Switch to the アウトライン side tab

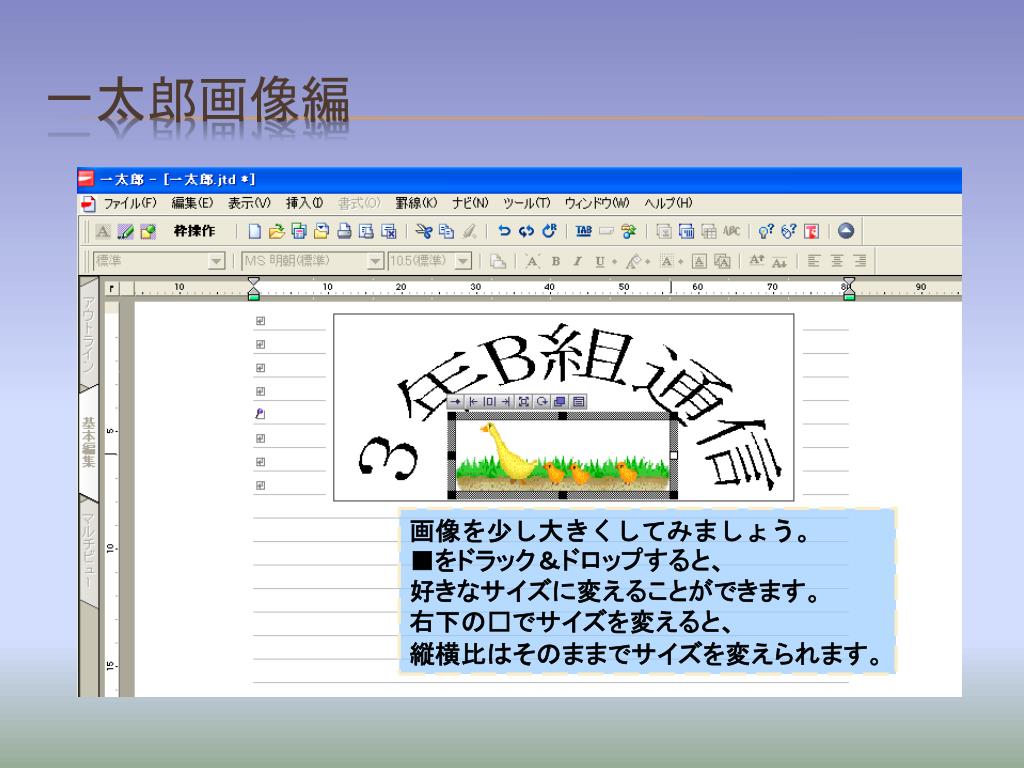[x=88, y=333]
